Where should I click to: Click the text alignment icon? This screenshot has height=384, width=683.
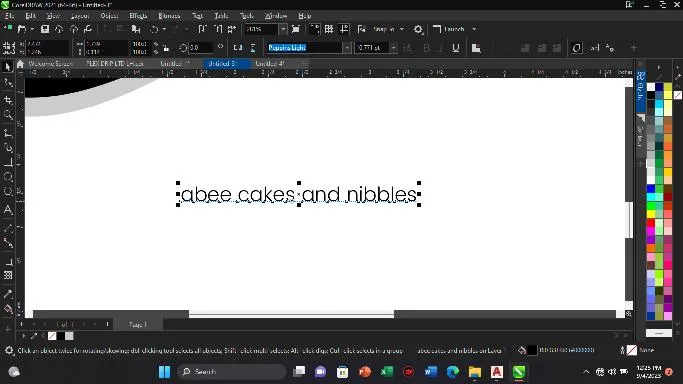point(476,48)
